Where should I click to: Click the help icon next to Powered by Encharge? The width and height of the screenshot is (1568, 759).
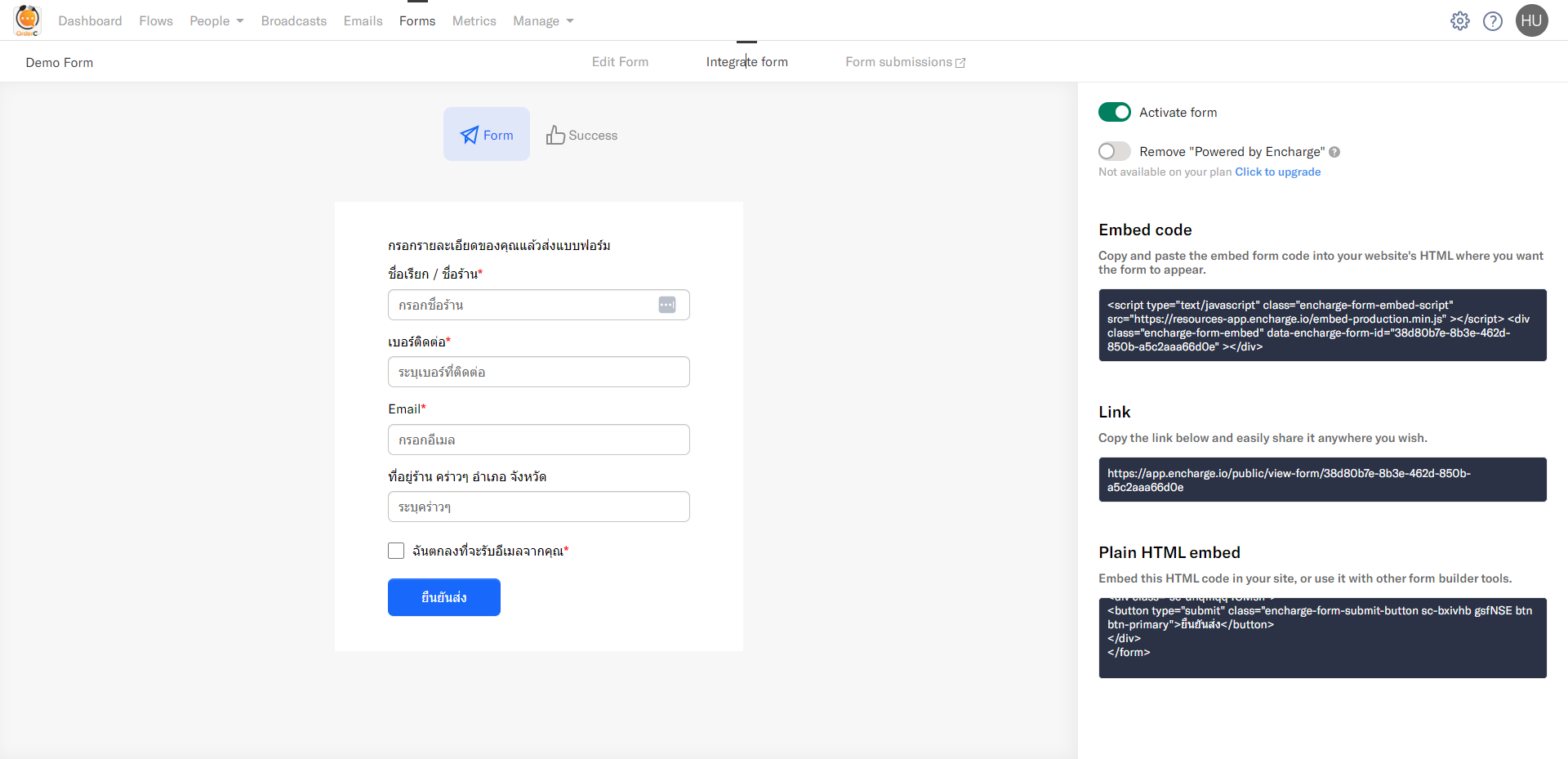click(1334, 152)
